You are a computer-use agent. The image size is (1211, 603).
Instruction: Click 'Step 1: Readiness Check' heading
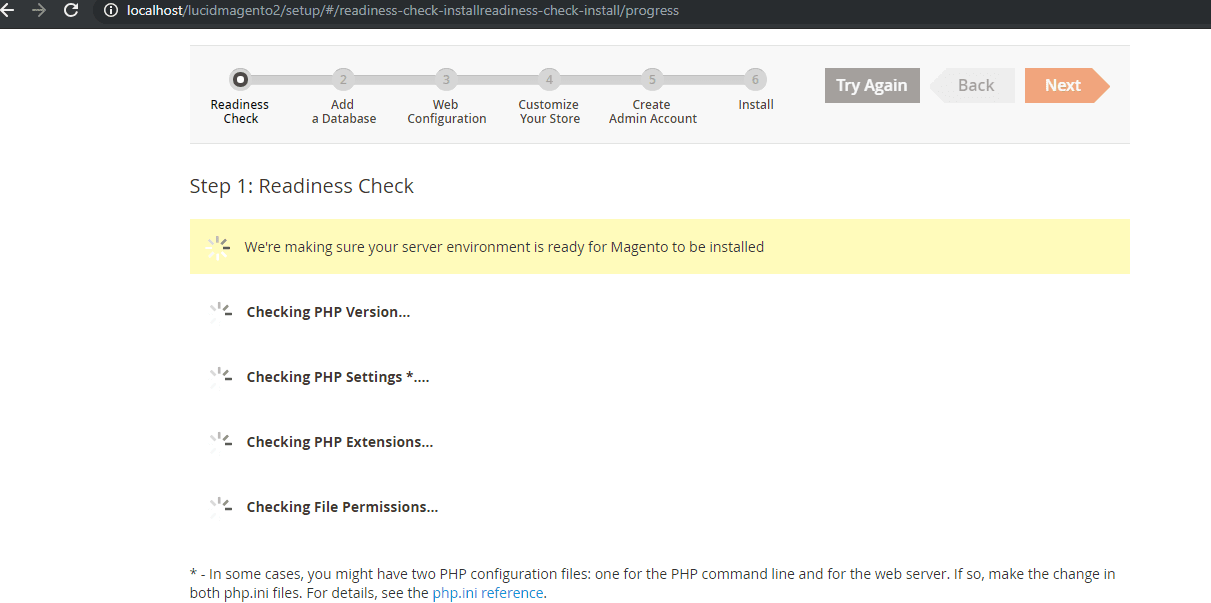click(x=301, y=186)
